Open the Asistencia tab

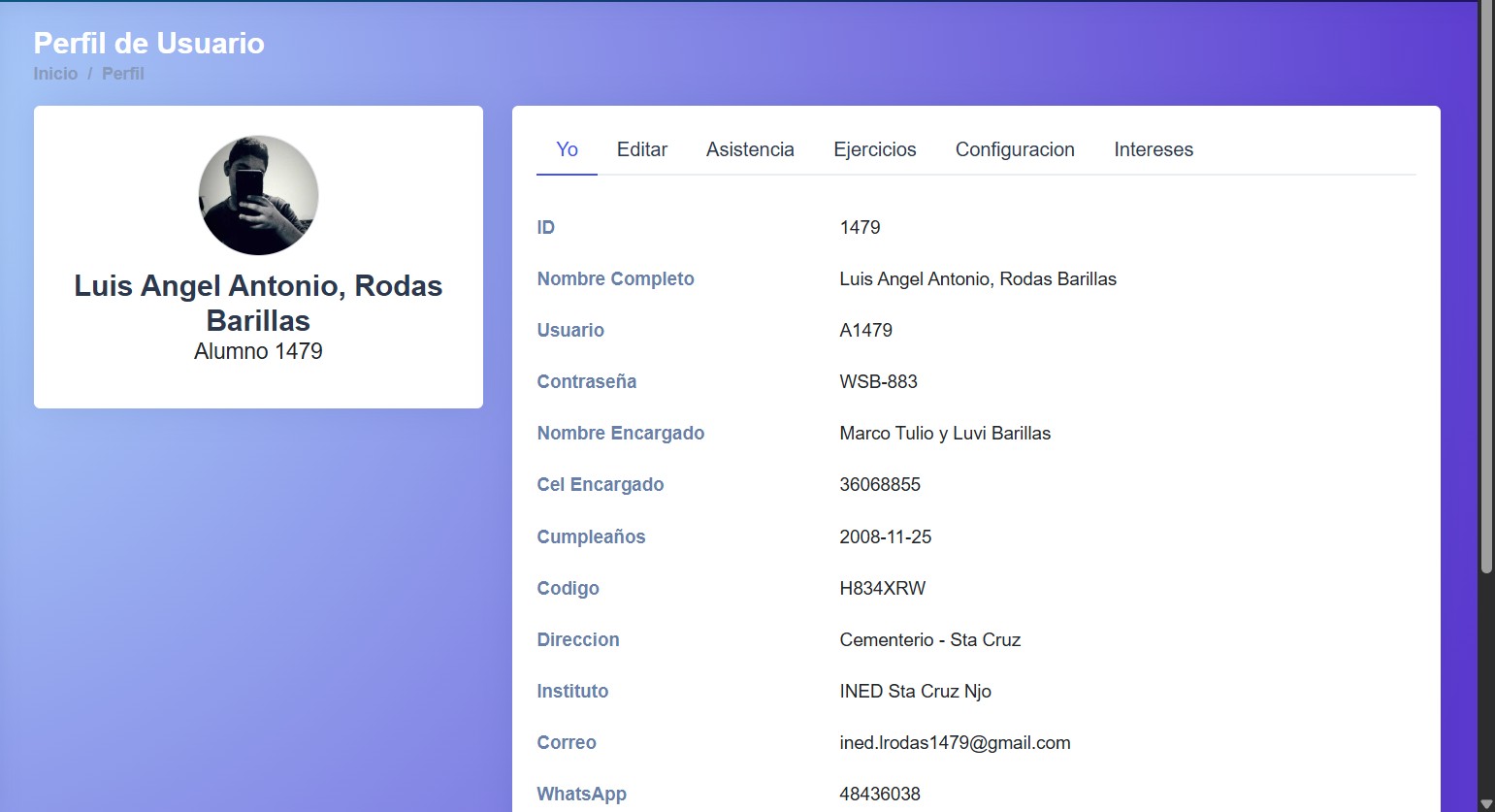tap(750, 149)
